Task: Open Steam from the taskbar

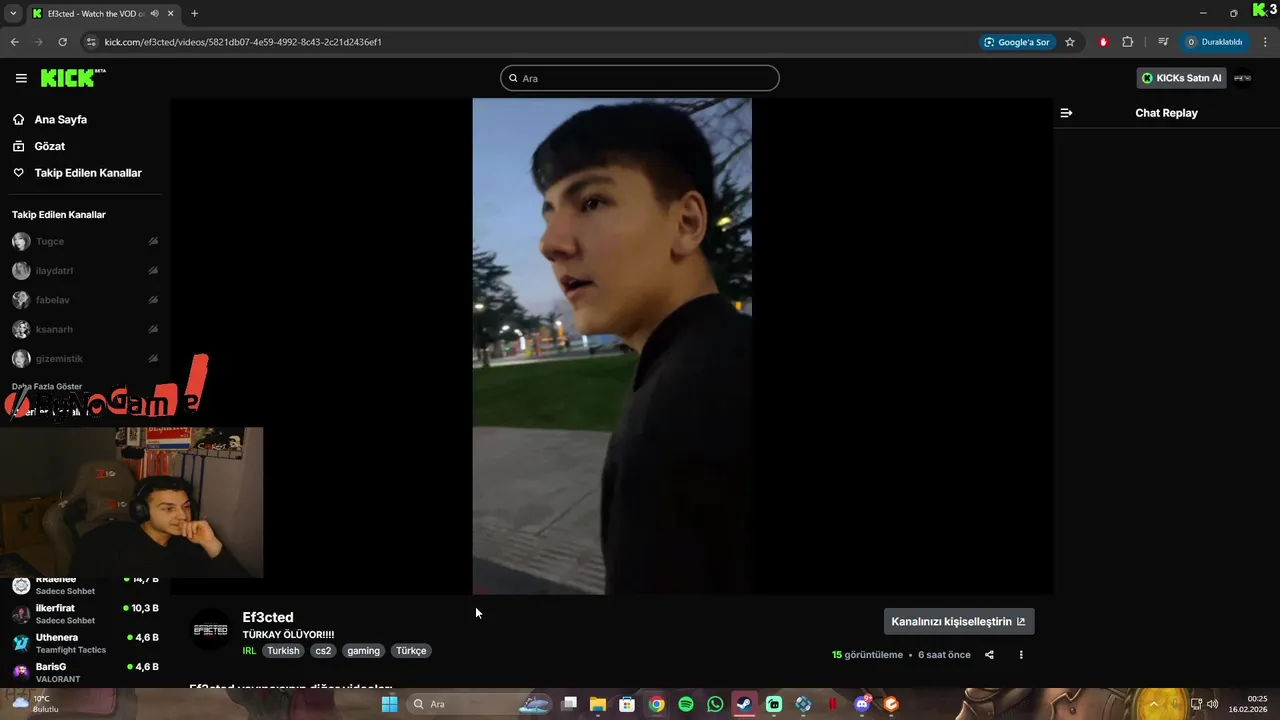Action: pos(744,704)
